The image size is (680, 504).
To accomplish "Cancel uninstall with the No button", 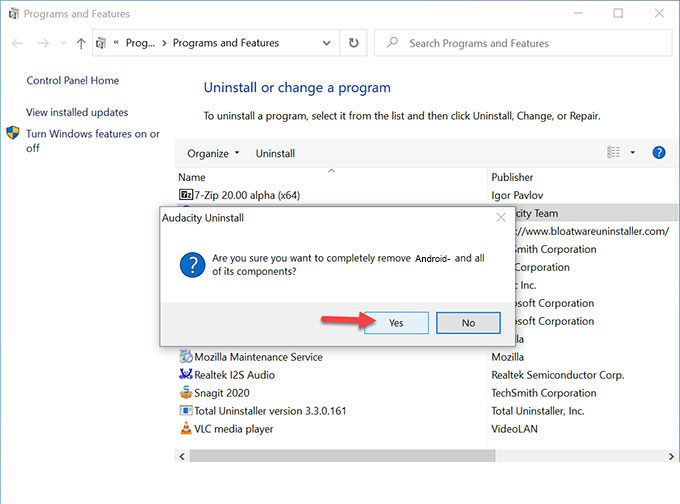I will (x=468, y=323).
